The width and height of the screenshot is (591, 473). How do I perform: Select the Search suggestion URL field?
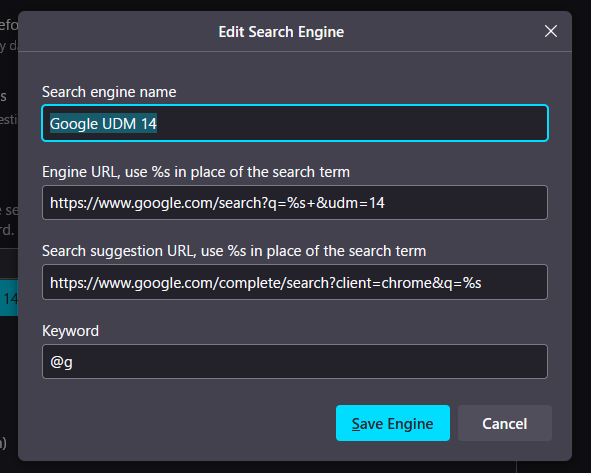(295, 282)
